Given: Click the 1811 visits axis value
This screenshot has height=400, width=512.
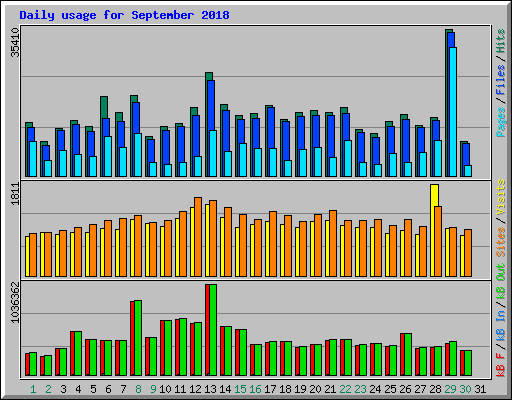Looking at the screenshot, I should 15,193.
